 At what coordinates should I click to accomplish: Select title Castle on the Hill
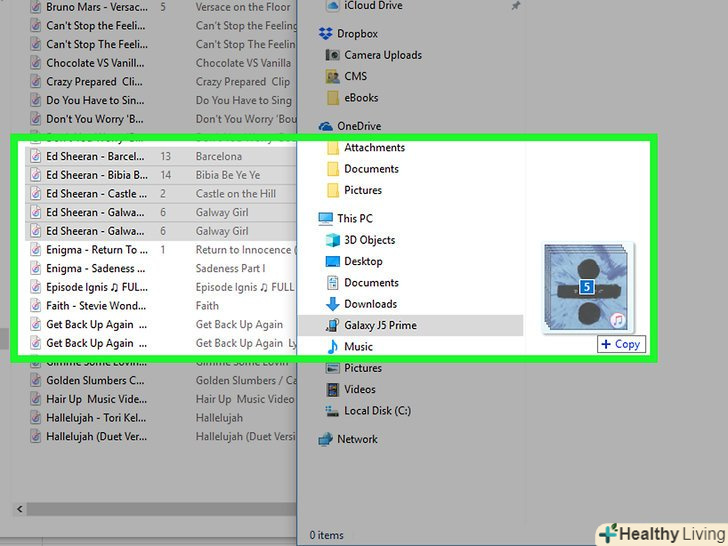(236, 194)
